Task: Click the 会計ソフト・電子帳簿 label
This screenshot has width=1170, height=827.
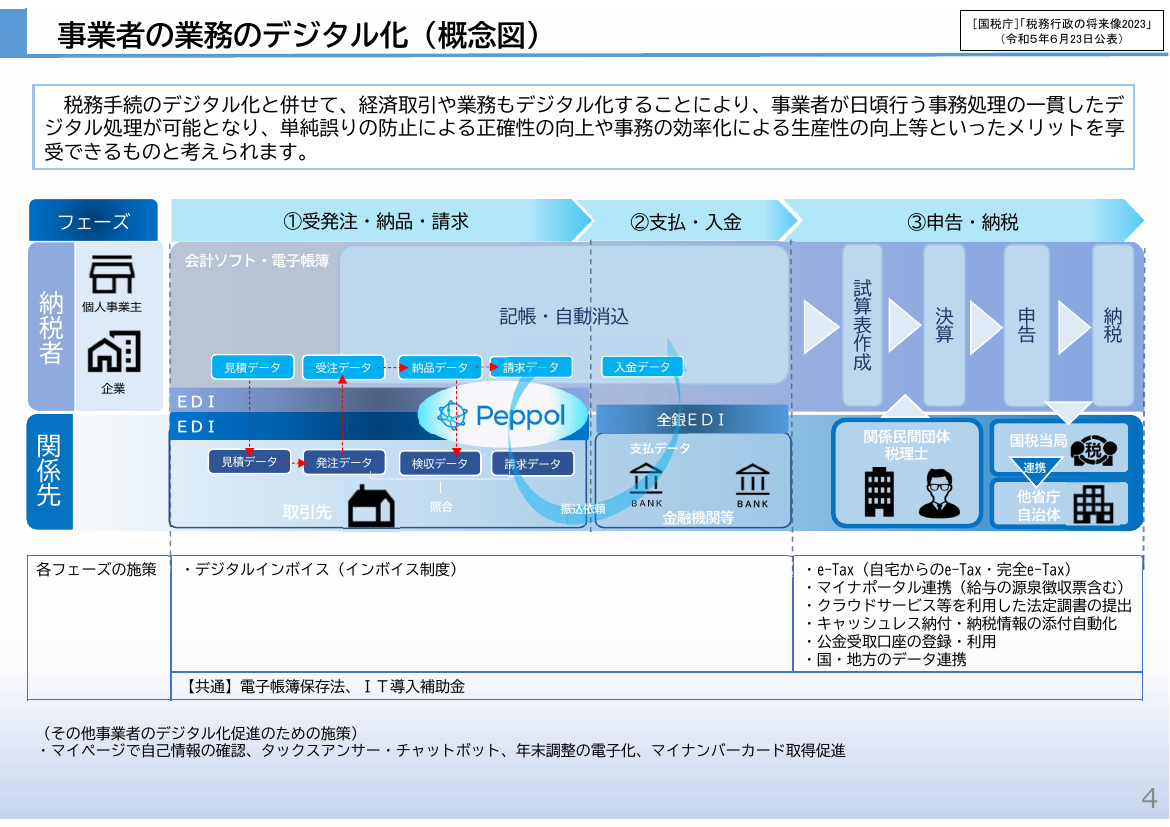Action: (x=257, y=260)
